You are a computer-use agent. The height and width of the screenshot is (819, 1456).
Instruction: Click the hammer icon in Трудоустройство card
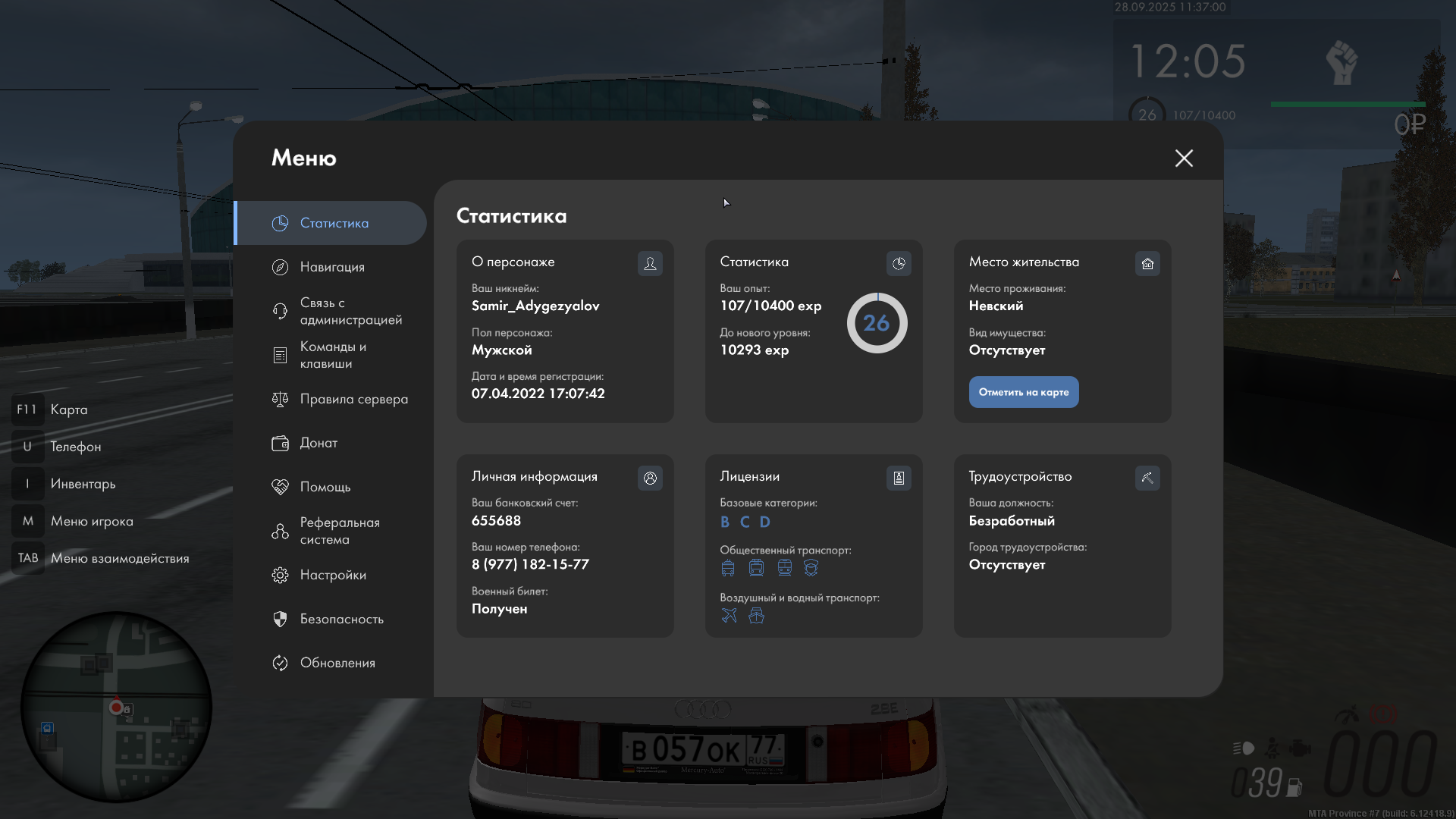coord(1147,478)
